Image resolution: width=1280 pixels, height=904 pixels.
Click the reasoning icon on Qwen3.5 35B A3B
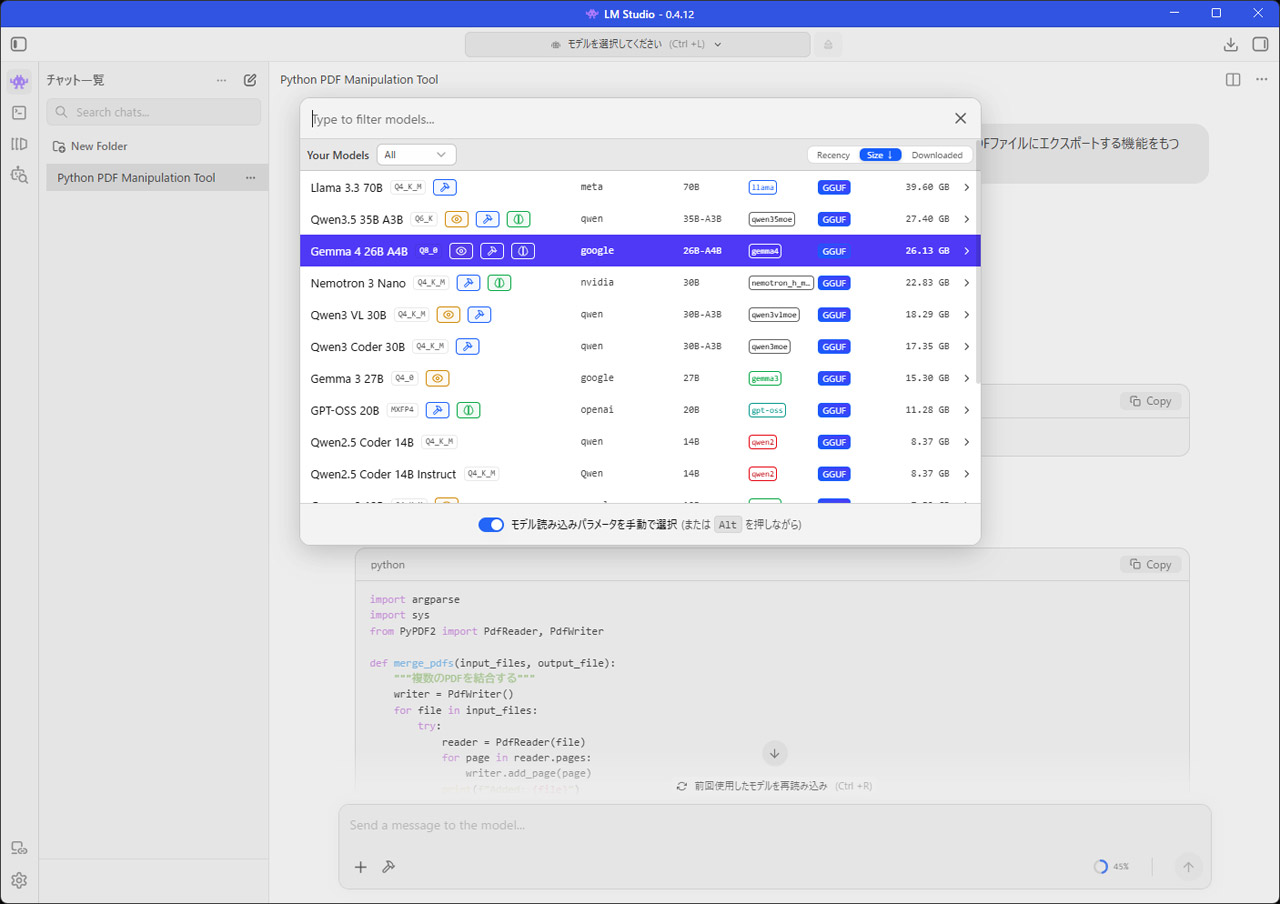pos(518,219)
